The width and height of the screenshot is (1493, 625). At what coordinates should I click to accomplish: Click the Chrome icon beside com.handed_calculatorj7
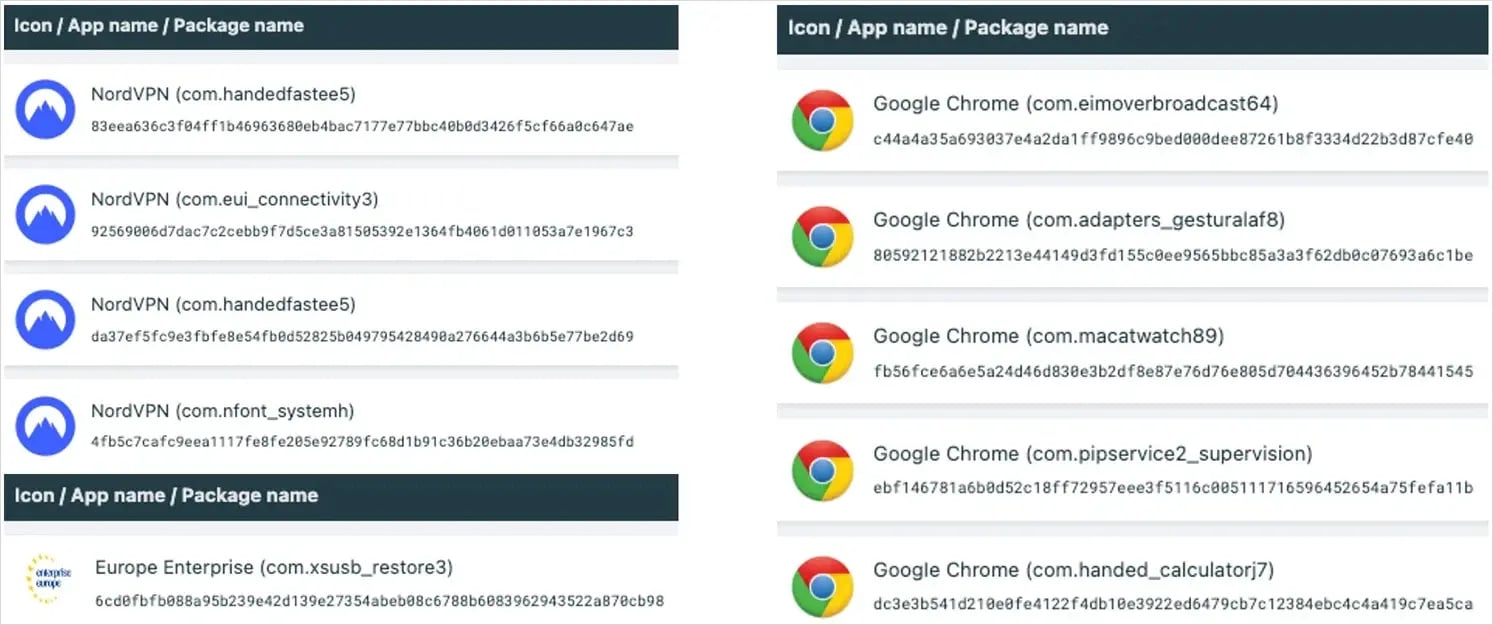point(822,586)
